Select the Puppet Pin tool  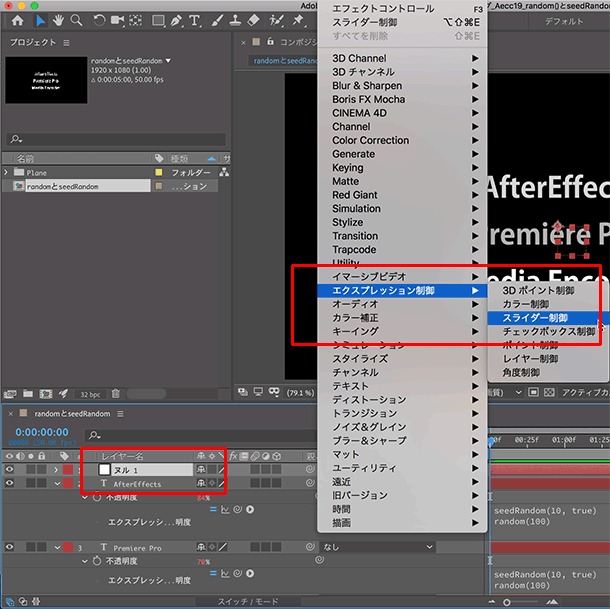298,20
